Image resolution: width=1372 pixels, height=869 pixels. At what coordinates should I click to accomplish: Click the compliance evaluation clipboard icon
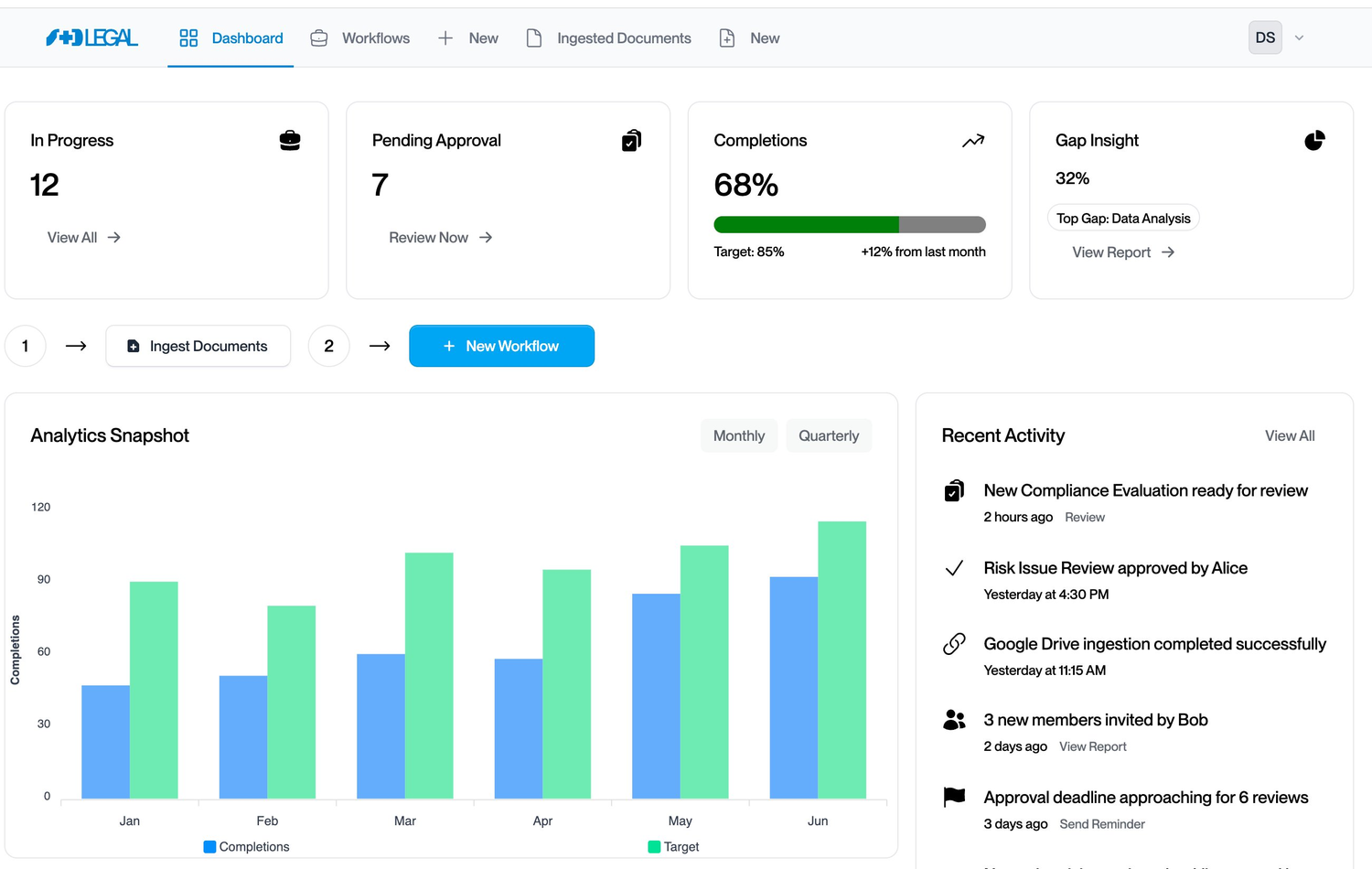[954, 491]
